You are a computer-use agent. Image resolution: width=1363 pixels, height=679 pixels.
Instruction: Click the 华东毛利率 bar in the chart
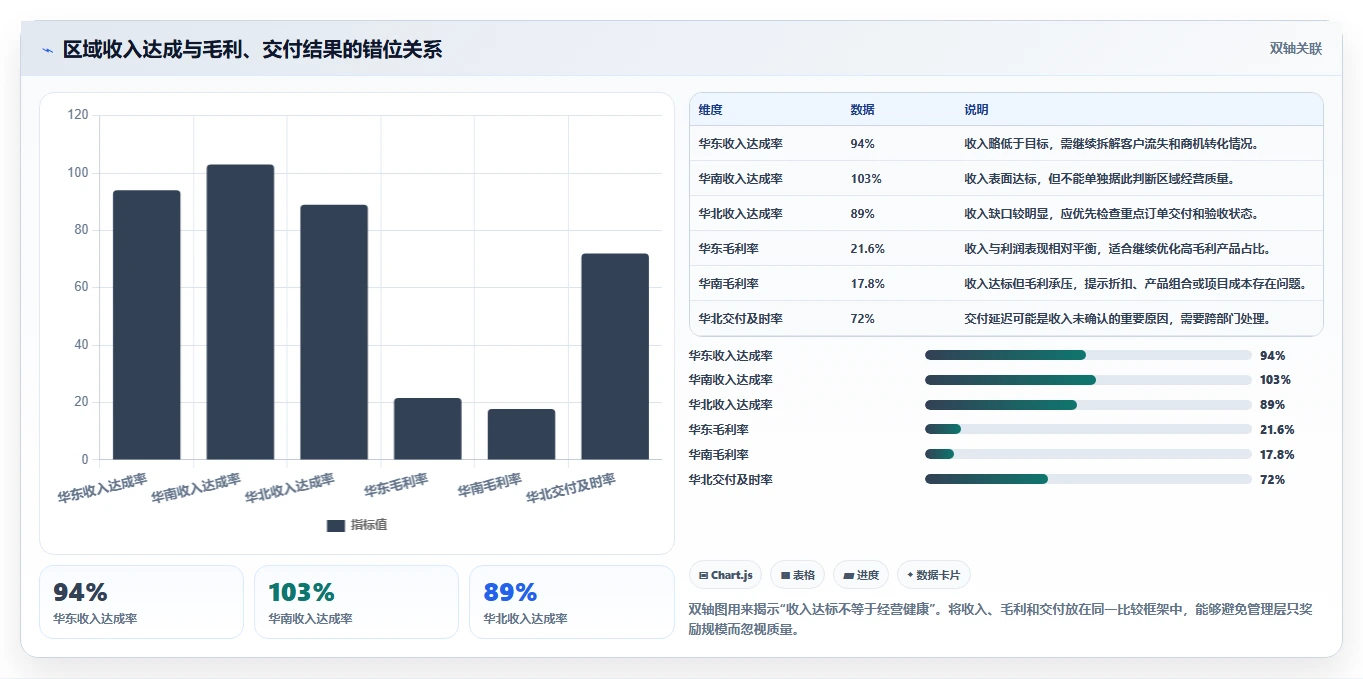point(428,429)
